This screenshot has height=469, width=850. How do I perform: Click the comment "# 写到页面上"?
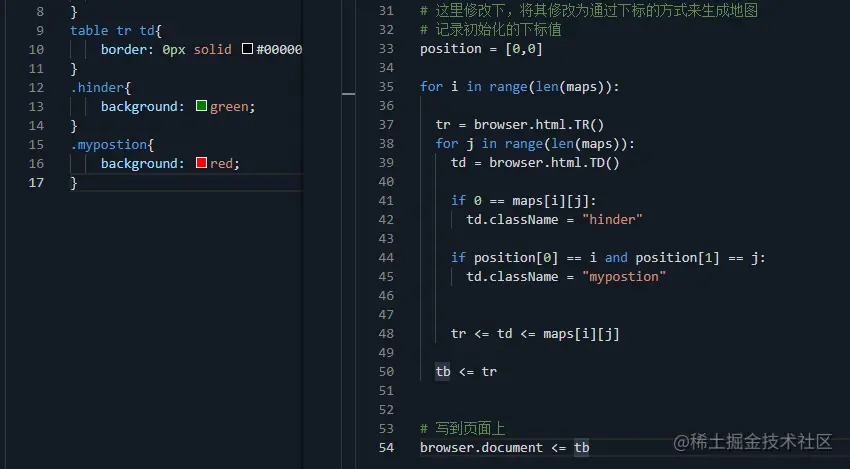462,428
